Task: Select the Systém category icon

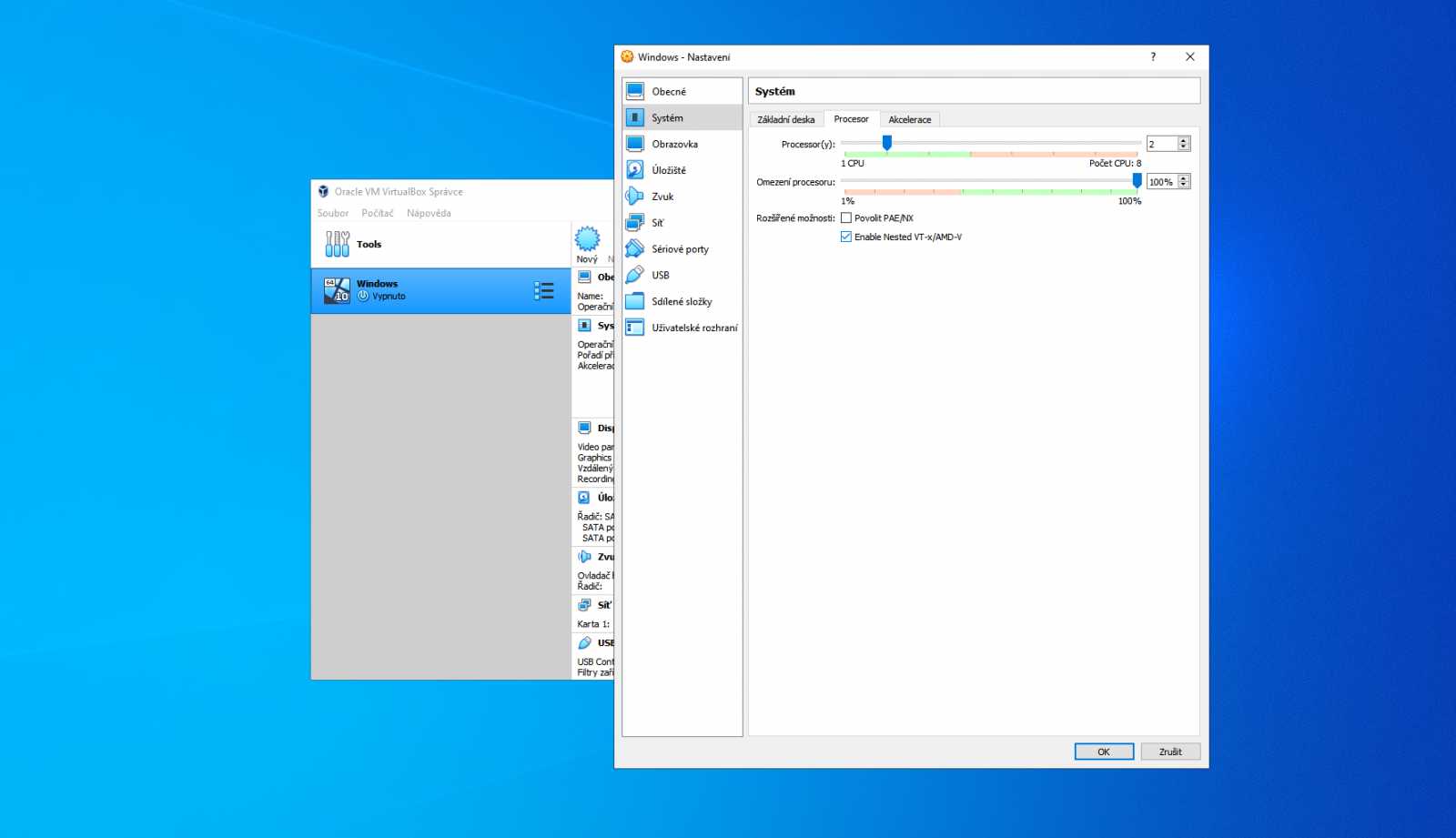Action: [635, 117]
